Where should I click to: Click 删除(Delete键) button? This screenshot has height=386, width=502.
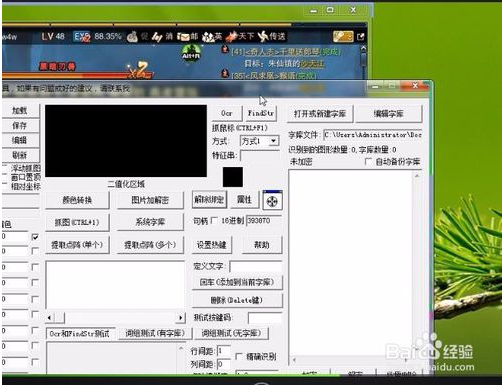(x=237, y=300)
